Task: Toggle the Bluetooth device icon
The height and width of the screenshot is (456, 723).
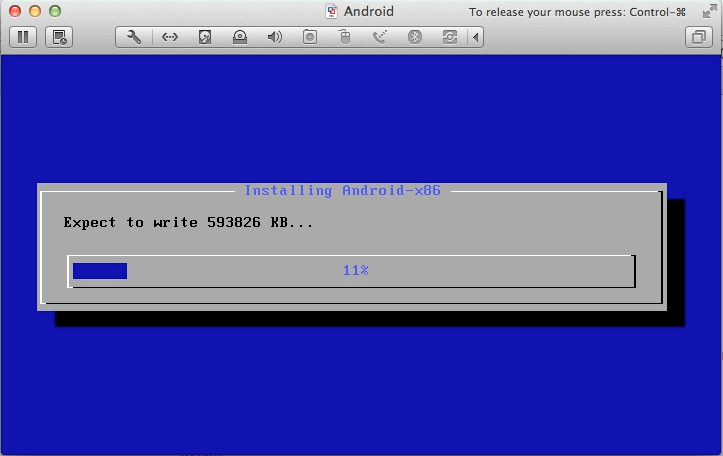Action: (415, 37)
